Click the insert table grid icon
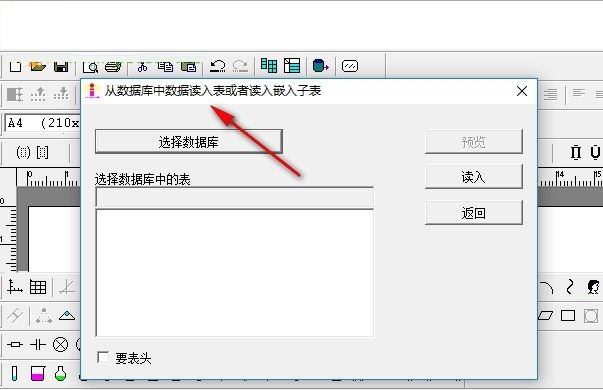The width and height of the screenshot is (603, 390). 38,287
